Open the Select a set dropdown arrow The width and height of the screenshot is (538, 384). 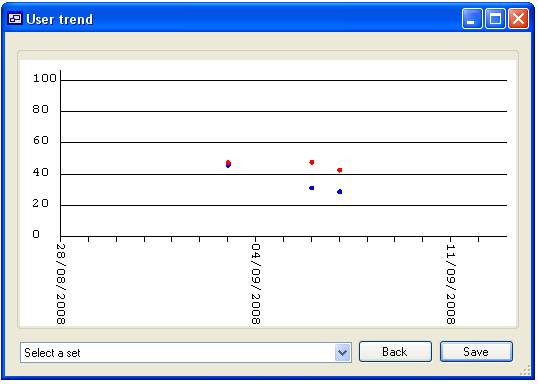(x=343, y=352)
